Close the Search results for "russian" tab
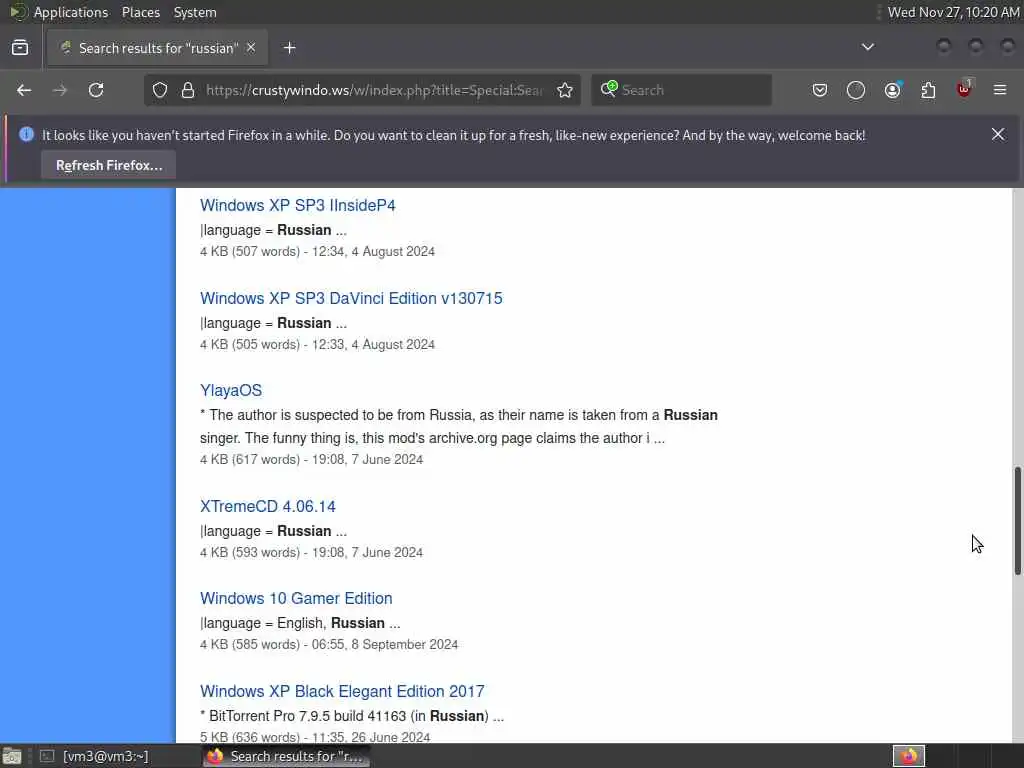The height and width of the screenshot is (768, 1024). 251,48
